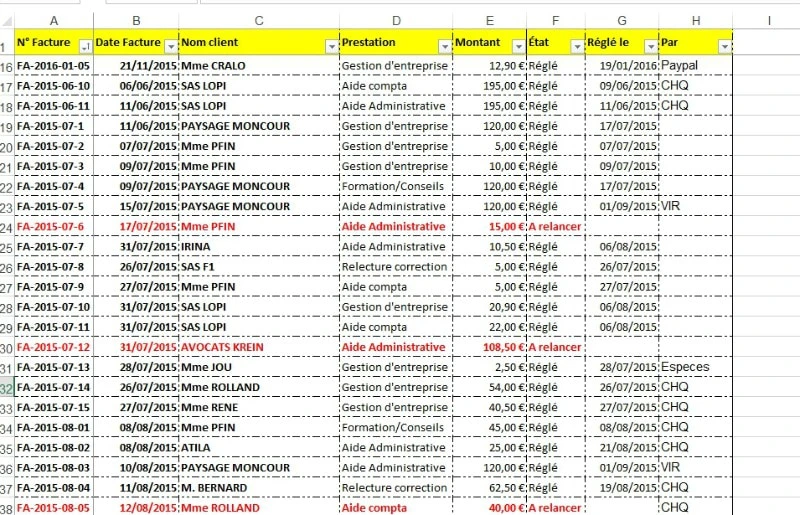Screen dimensions: 800x515
Task: Open the Réglé le filter dropdown
Action: coord(651,47)
